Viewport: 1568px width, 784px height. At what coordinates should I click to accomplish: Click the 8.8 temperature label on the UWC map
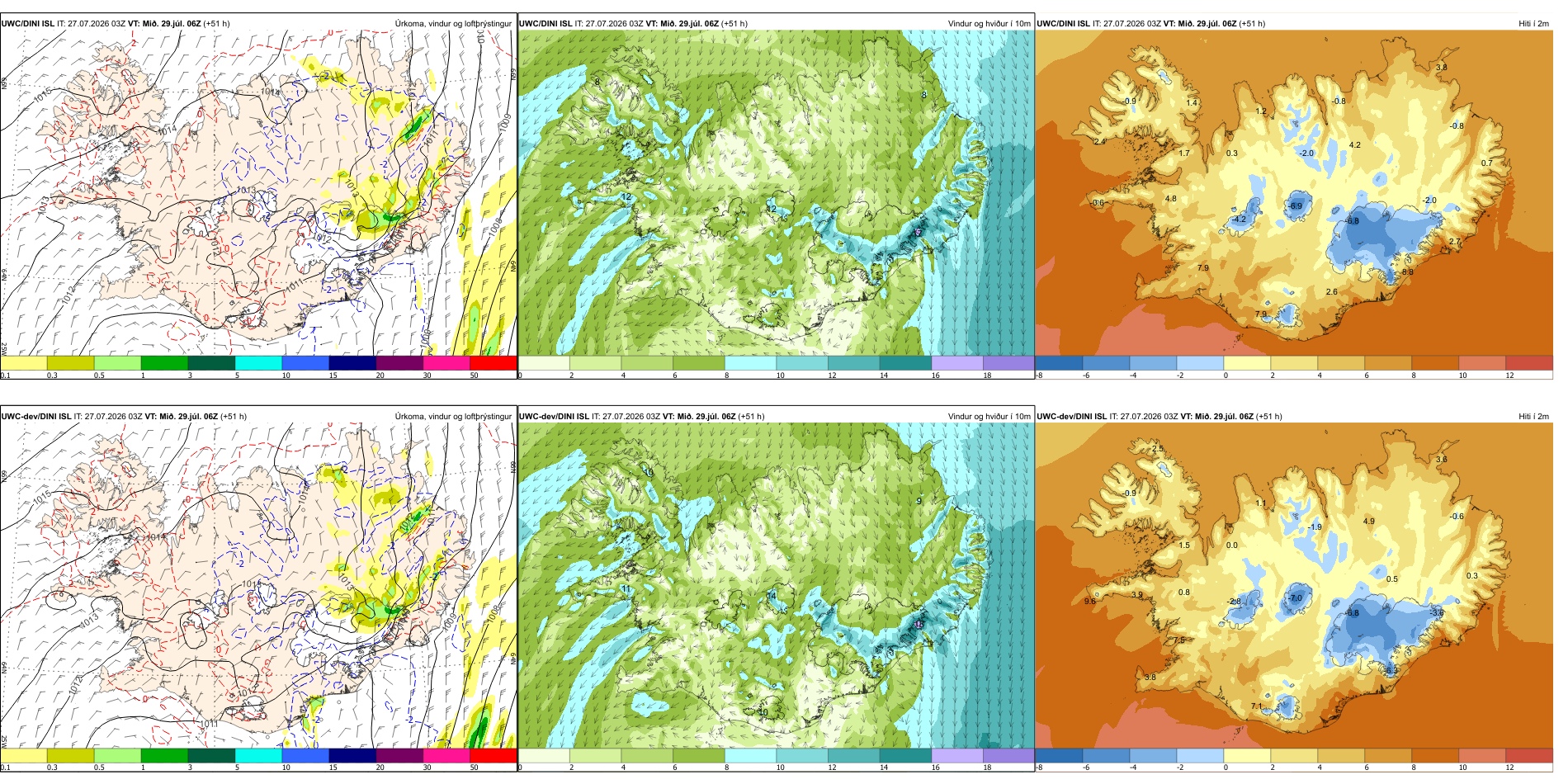coord(1407,272)
